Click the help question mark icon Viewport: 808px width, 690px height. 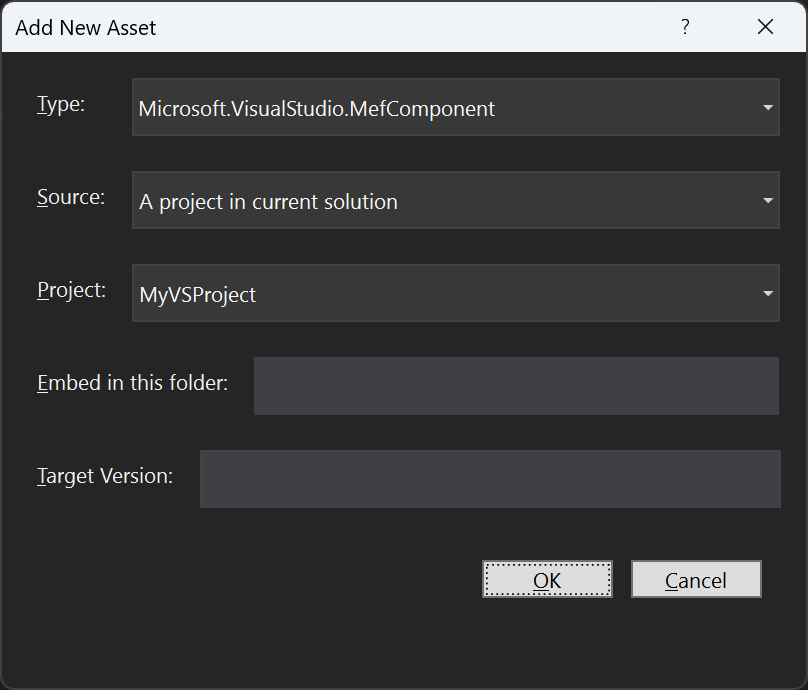(x=685, y=27)
